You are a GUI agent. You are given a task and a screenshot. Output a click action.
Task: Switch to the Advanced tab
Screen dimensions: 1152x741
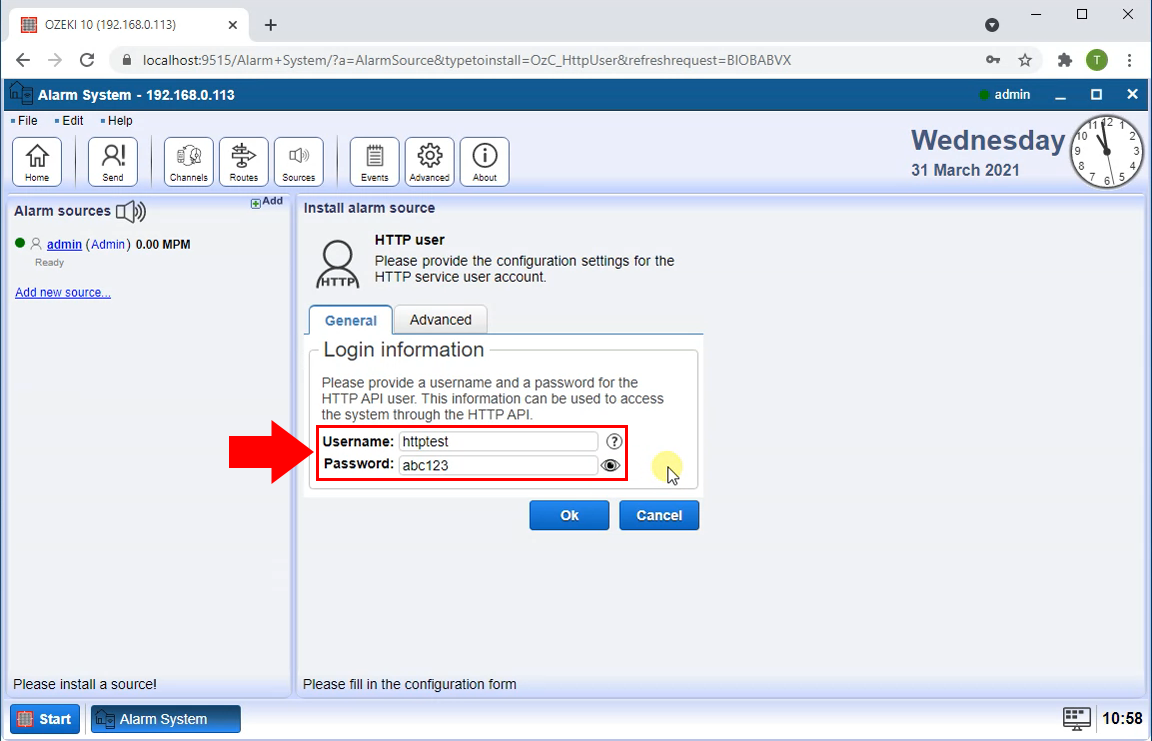click(441, 319)
